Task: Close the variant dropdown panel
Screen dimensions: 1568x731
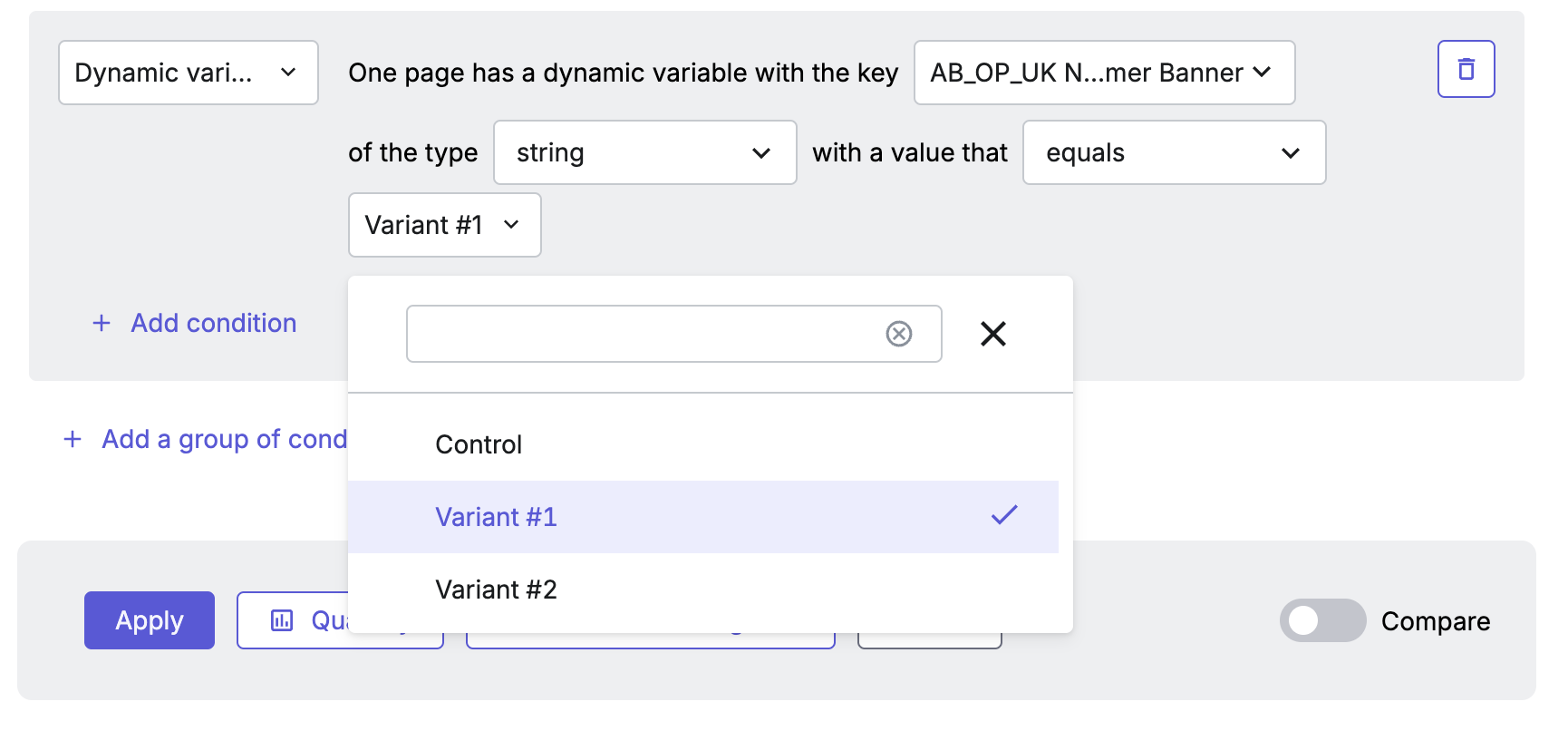Action: click(x=993, y=334)
